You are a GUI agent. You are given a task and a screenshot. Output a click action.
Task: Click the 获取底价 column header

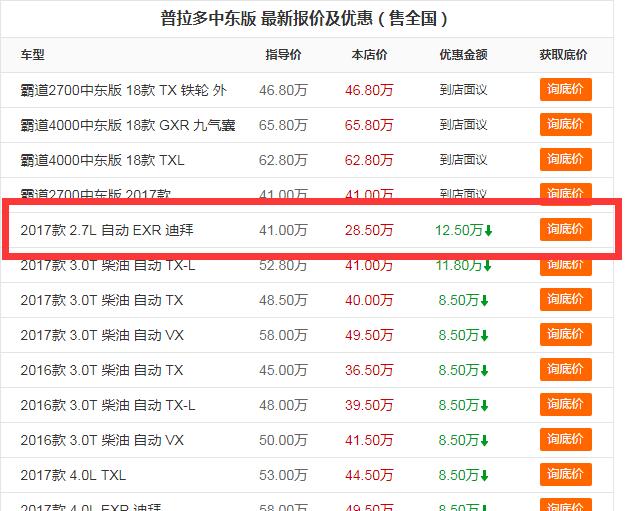(563, 55)
